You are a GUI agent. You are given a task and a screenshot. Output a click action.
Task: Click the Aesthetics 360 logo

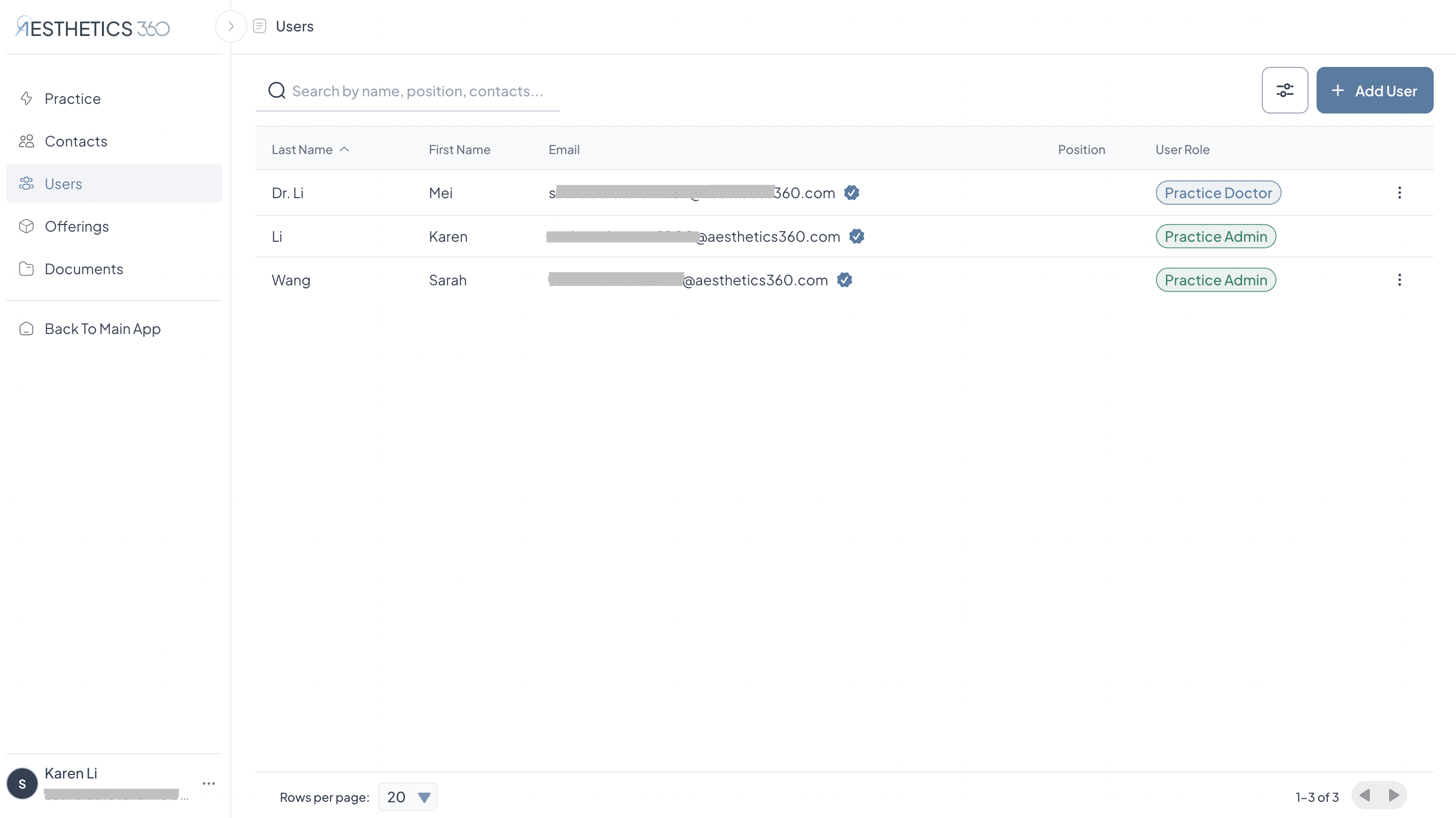click(x=93, y=27)
